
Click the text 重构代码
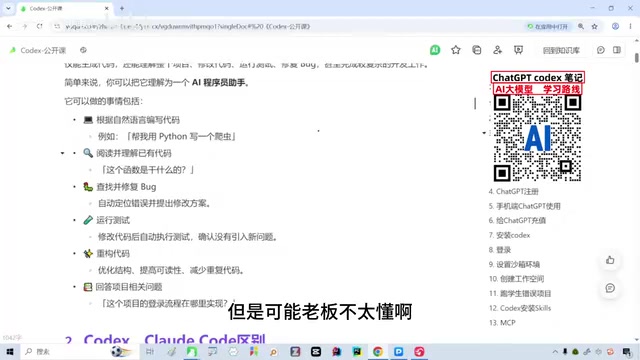click(x=113, y=254)
